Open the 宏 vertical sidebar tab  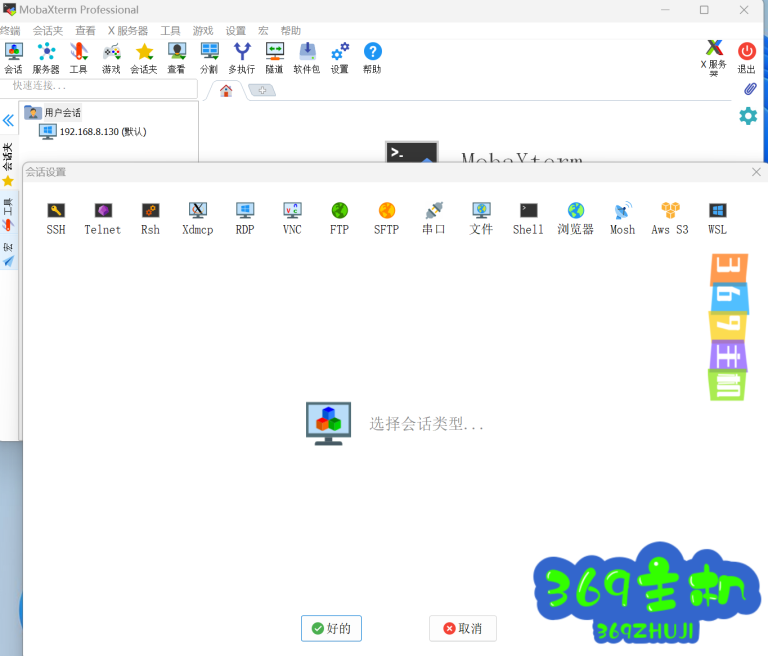pos(8,254)
